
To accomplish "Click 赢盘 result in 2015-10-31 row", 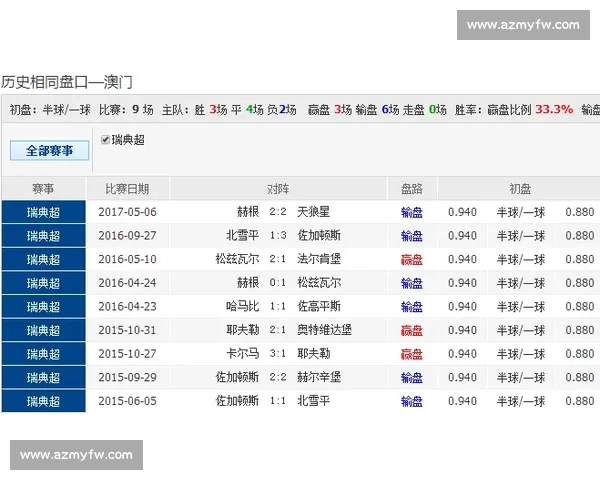I will click(412, 331).
